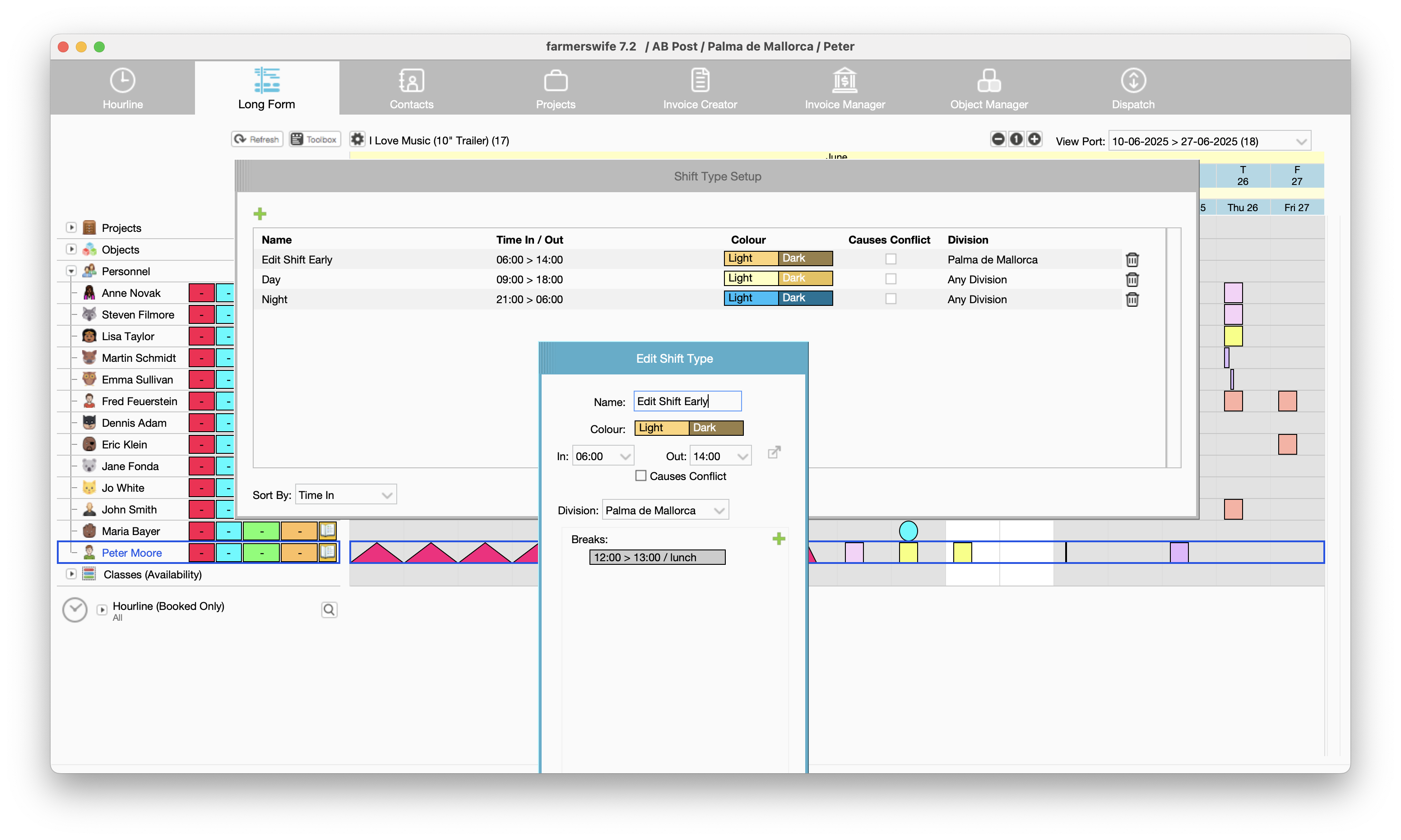Click the search magnifier icon in Hourline section

coord(329,609)
